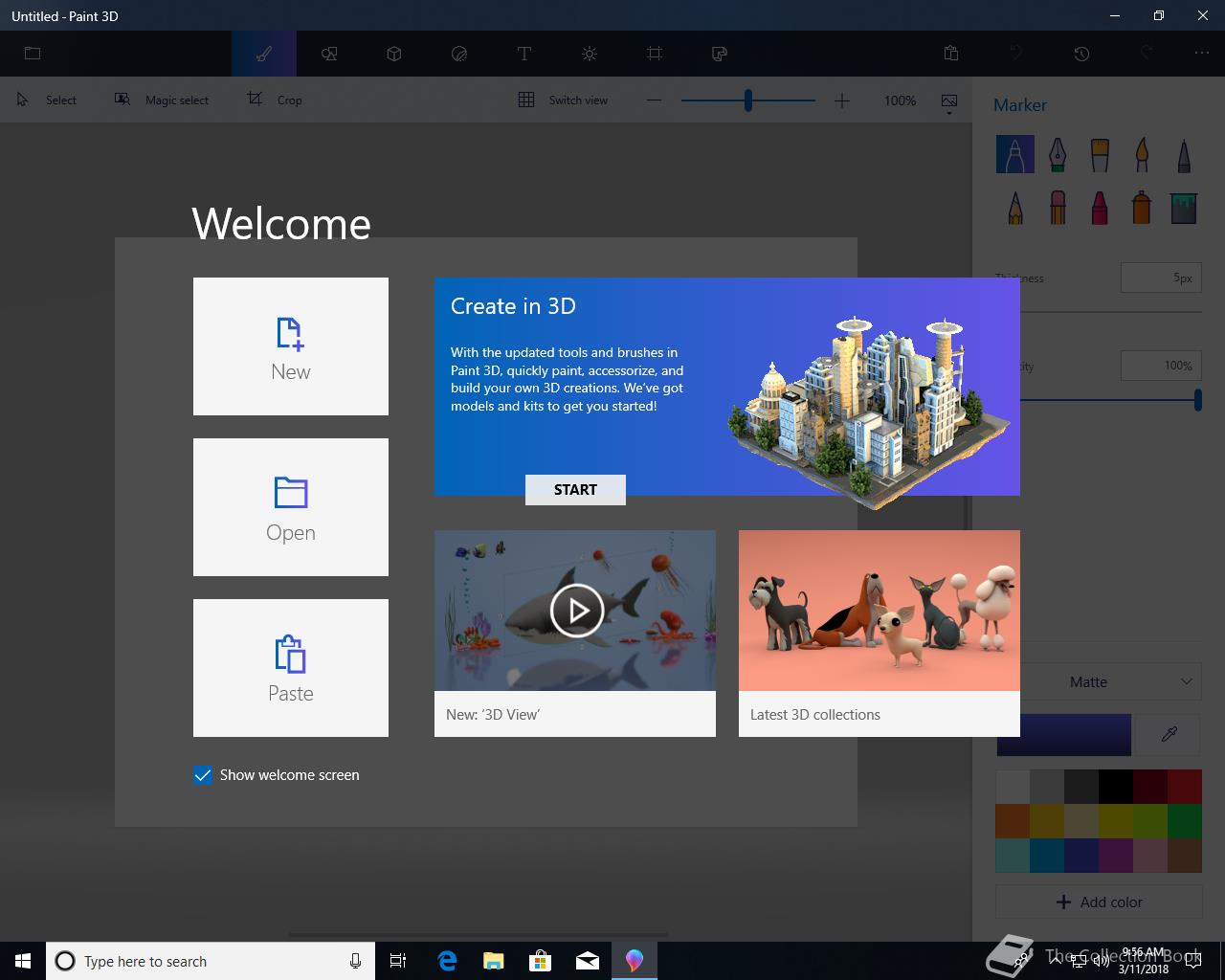The height and width of the screenshot is (980, 1225).
Task: Select the Crayon brush
Action: click(1100, 208)
